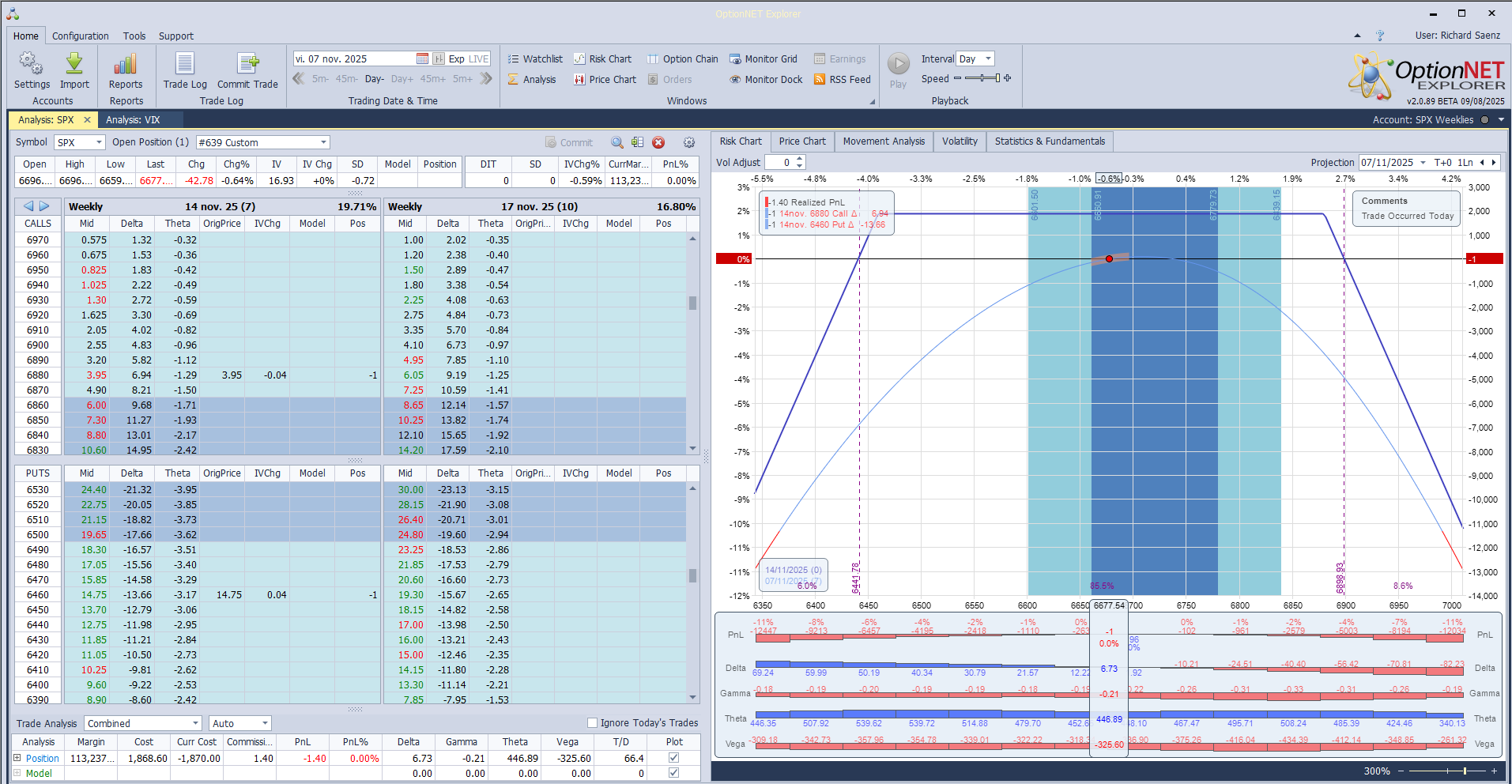Click the Position link in analysis grid
This screenshot has height=784, width=1512.
[43, 758]
